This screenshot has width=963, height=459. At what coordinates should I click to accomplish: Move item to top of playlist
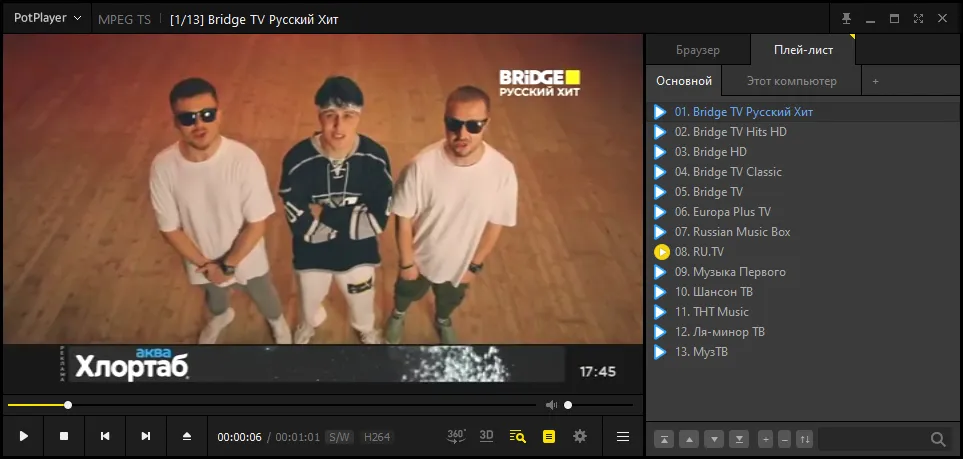point(665,439)
